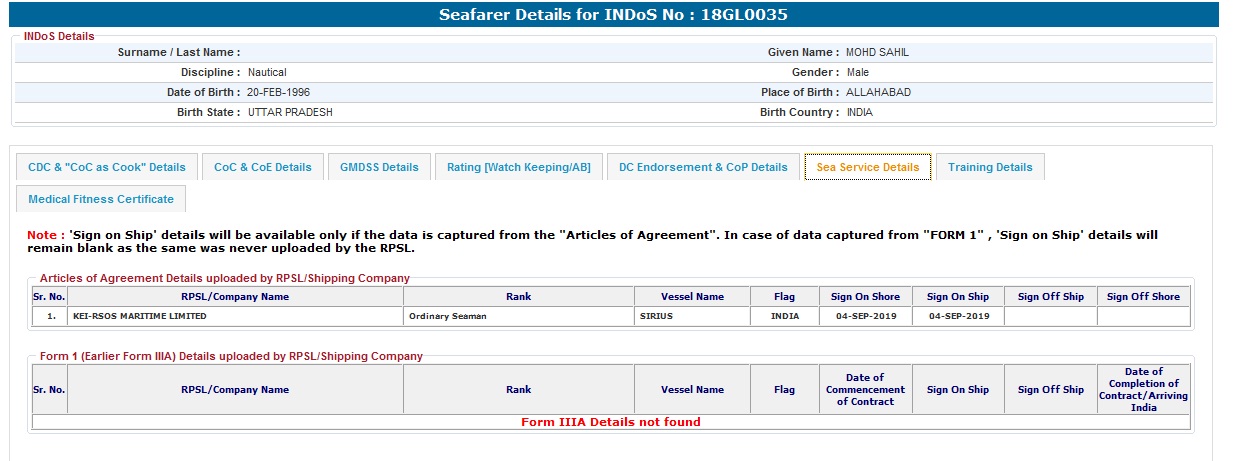Open the CDC & "CoC as Cook" Details tab
Viewport: 1239px width, 461px height.
coord(107,167)
